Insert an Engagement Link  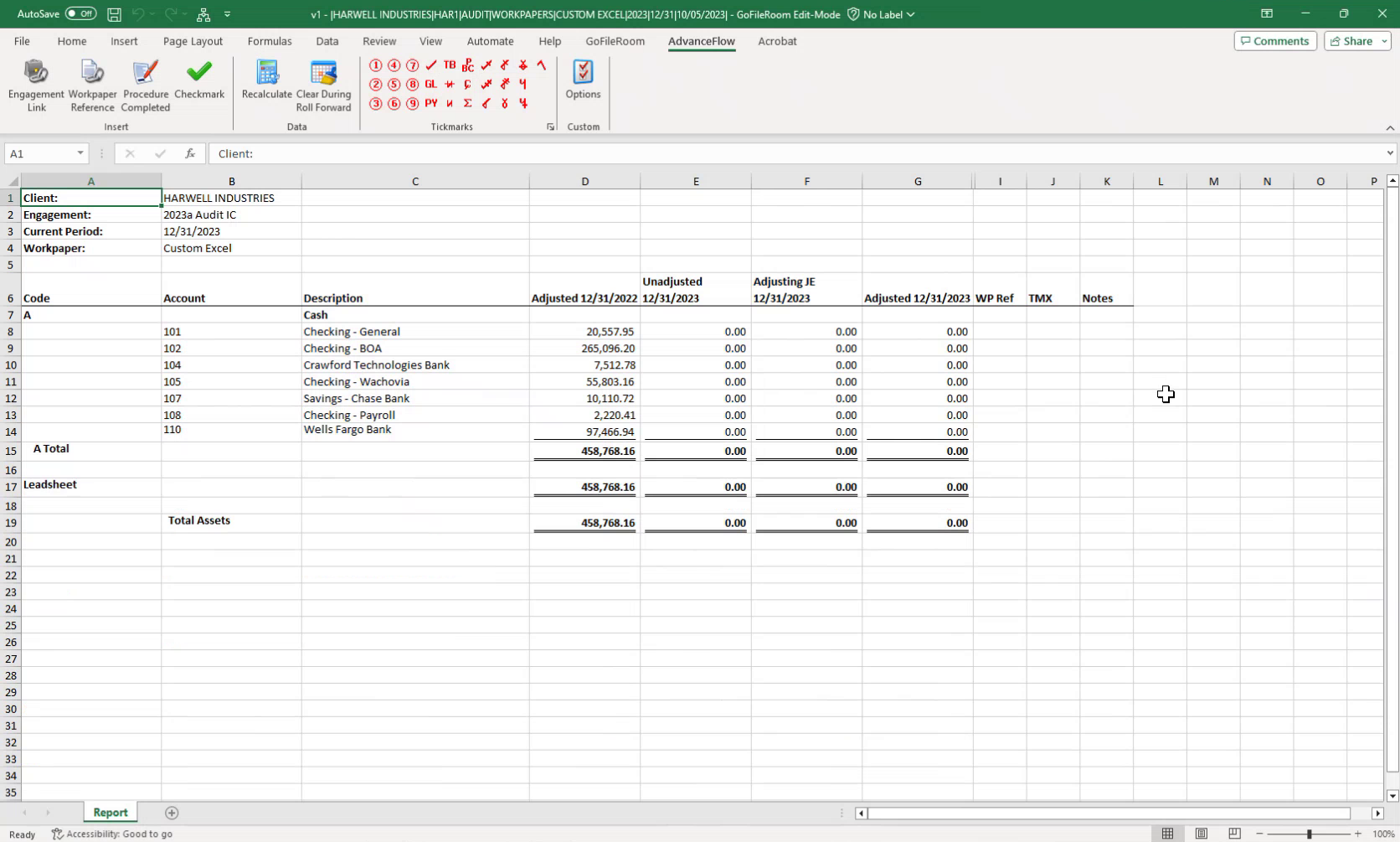(36, 85)
